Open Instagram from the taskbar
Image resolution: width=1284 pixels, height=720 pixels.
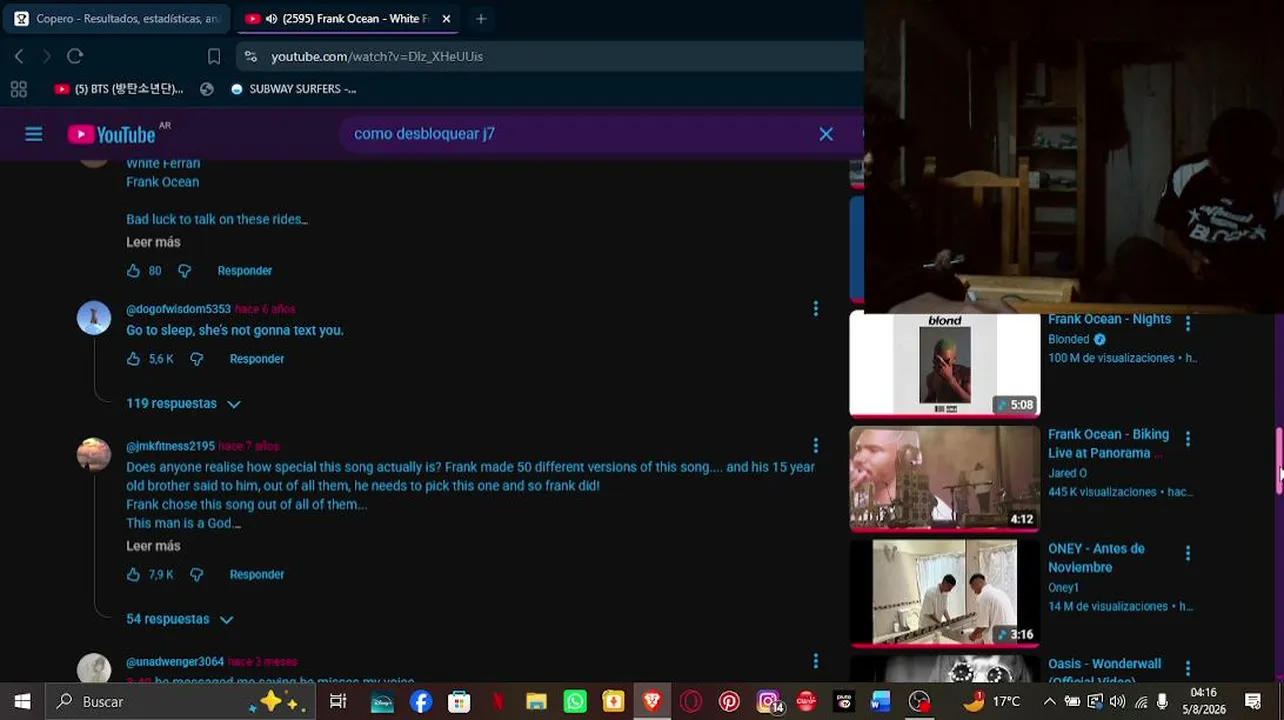[768, 702]
